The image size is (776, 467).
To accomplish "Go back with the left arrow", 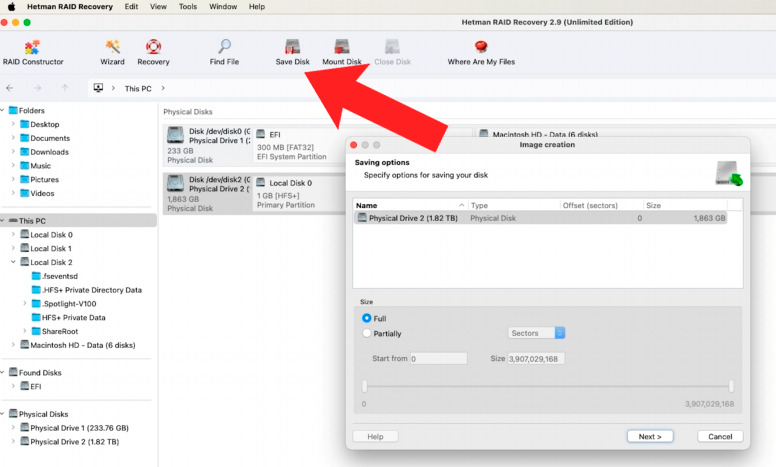I will click(x=10, y=88).
